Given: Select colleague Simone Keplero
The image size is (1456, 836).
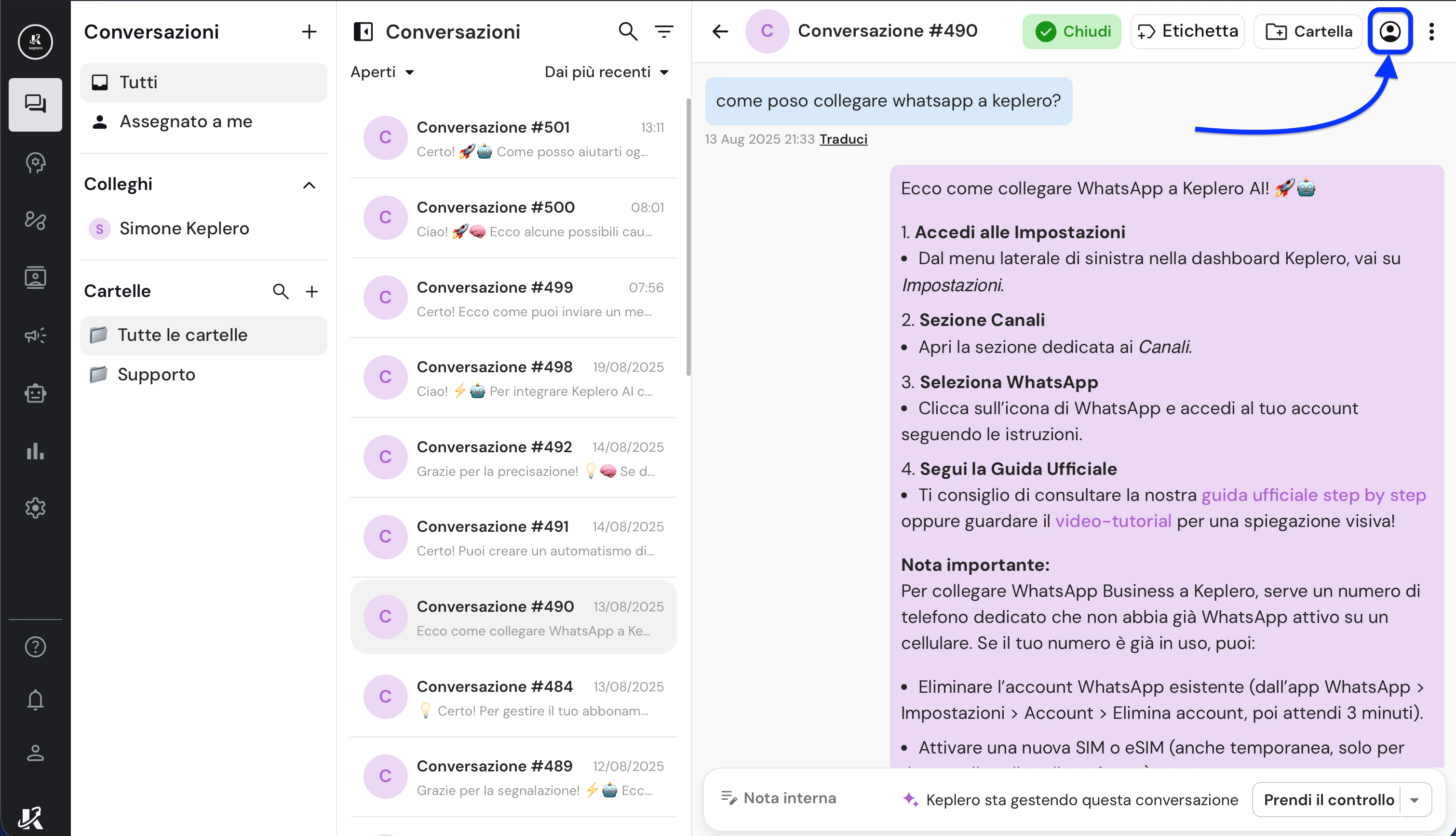Looking at the screenshot, I should [x=203, y=229].
